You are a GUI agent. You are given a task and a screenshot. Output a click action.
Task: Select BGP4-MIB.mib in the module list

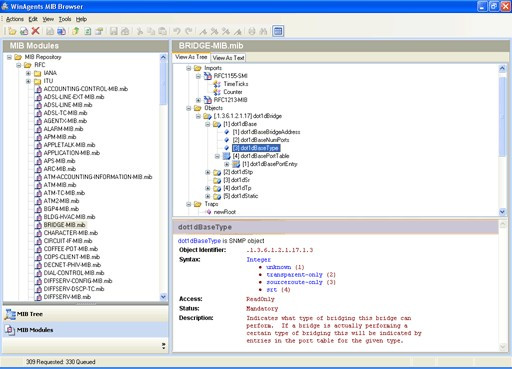click(x=61, y=209)
